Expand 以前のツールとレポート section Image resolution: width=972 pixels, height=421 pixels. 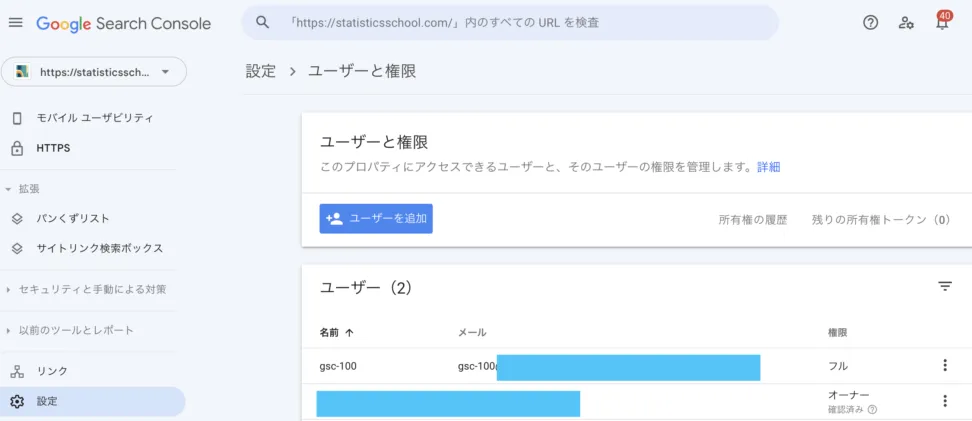point(70,330)
